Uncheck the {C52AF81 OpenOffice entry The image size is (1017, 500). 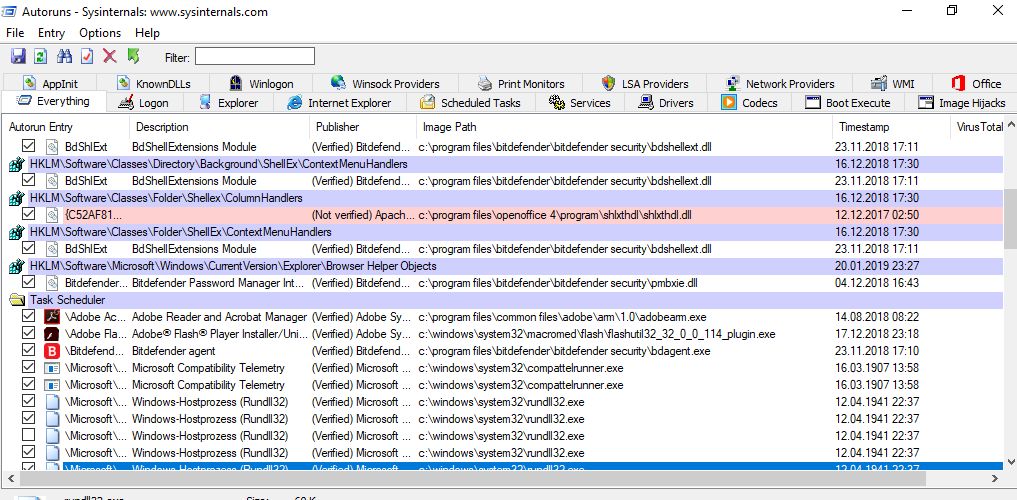coord(28,214)
